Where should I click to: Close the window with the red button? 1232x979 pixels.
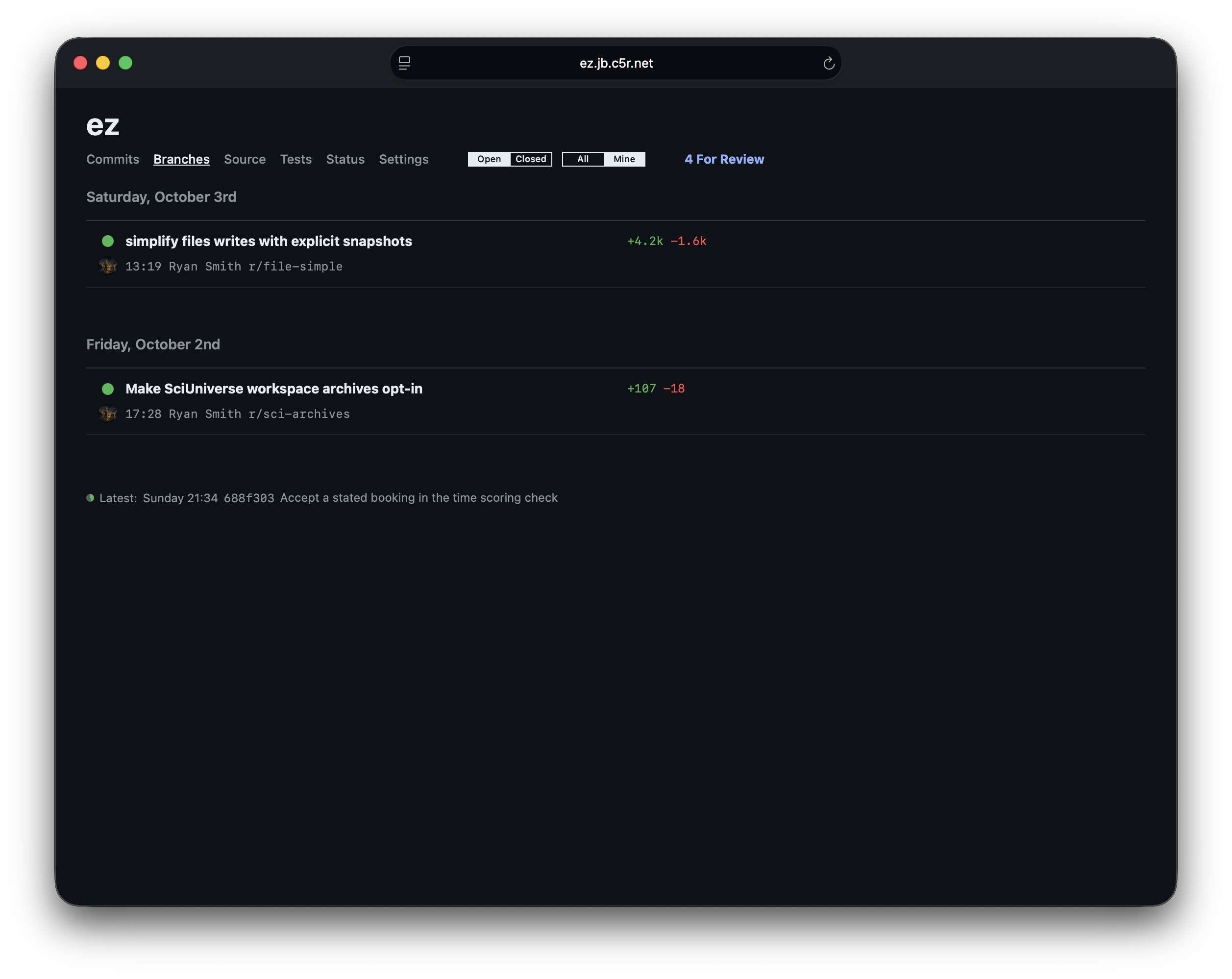click(80, 63)
